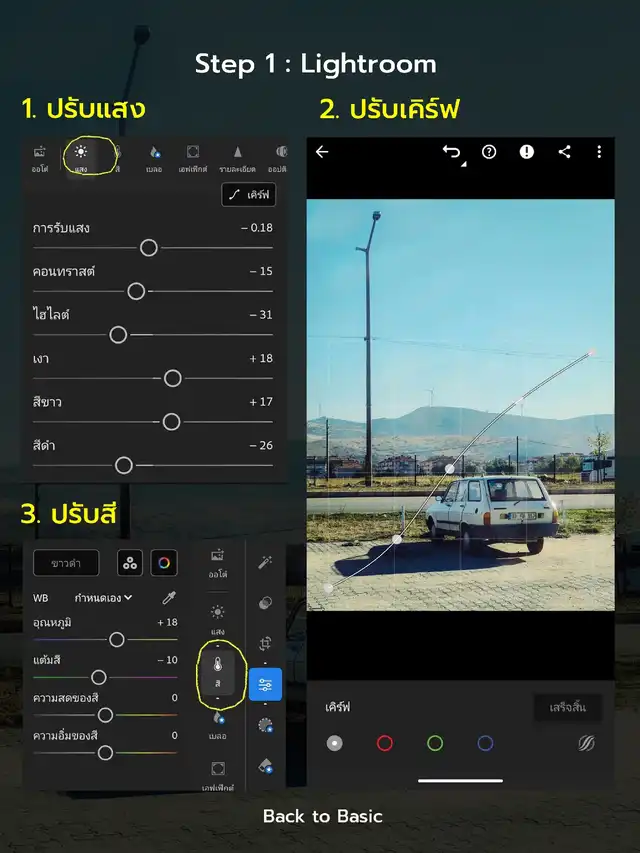
Task: Open the color mixer wheel icon
Action: 164,563
